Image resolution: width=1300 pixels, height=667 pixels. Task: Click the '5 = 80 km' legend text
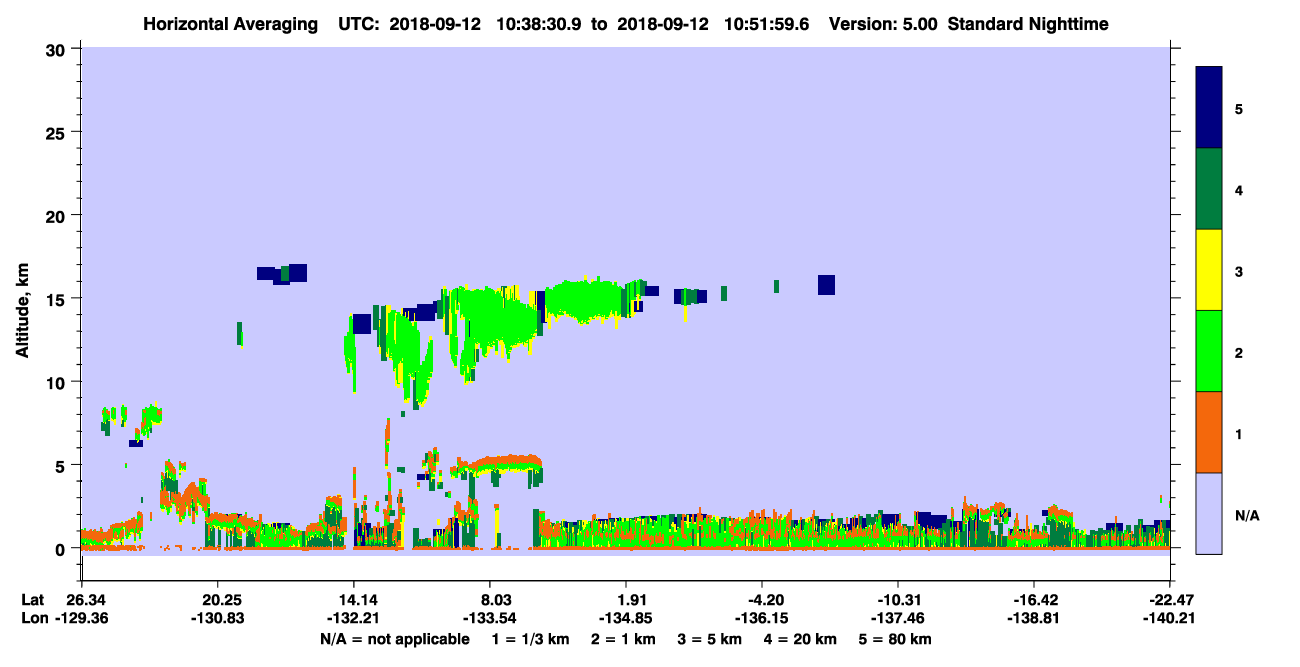tap(895, 639)
